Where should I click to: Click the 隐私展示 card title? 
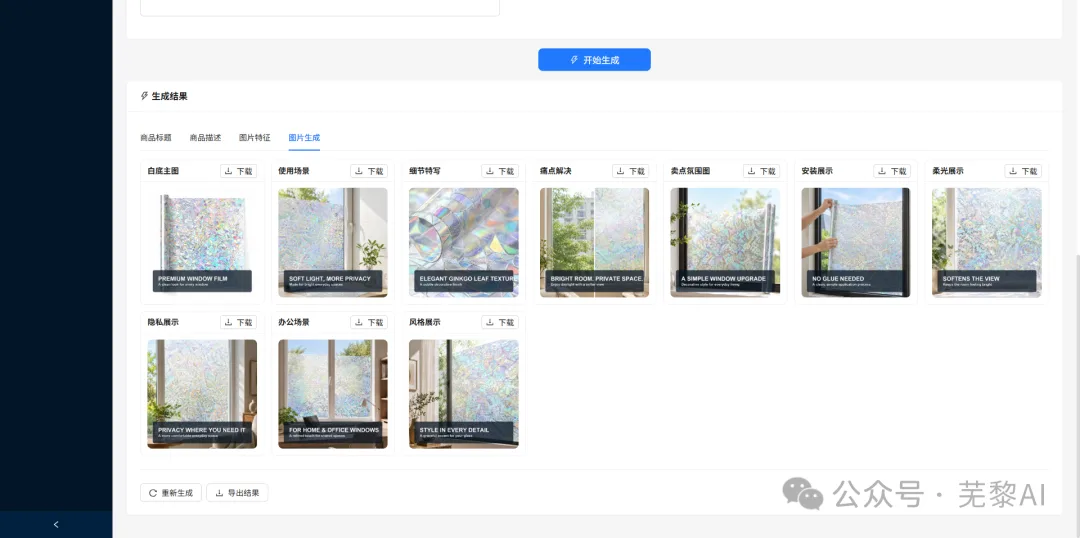click(x=163, y=322)
